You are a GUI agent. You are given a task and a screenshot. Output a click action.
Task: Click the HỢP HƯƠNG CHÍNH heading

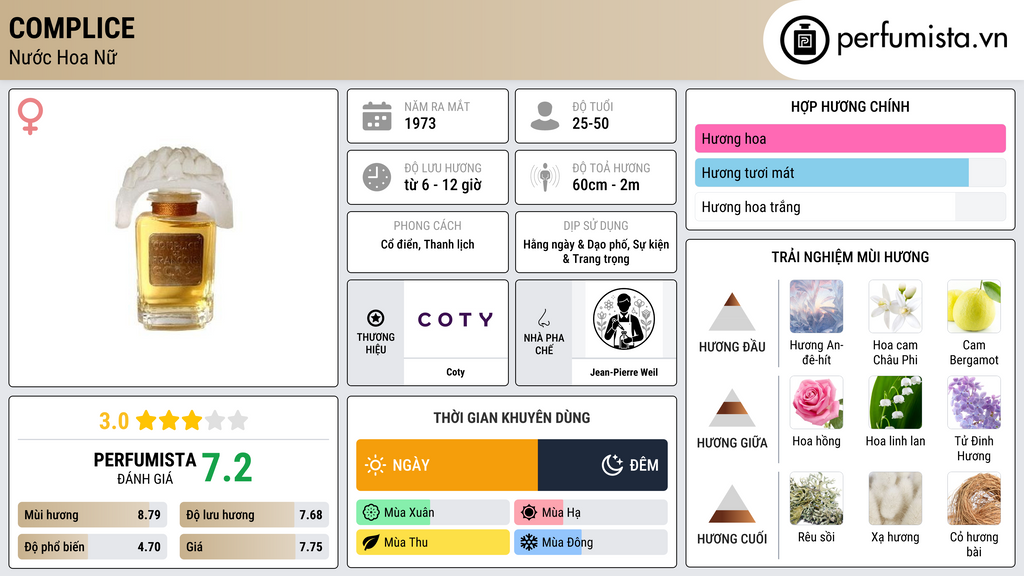(850, 106)
